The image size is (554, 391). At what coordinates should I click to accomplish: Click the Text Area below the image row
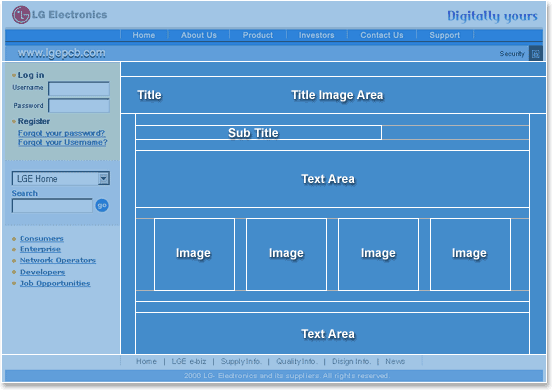click(x=332, y=333)
